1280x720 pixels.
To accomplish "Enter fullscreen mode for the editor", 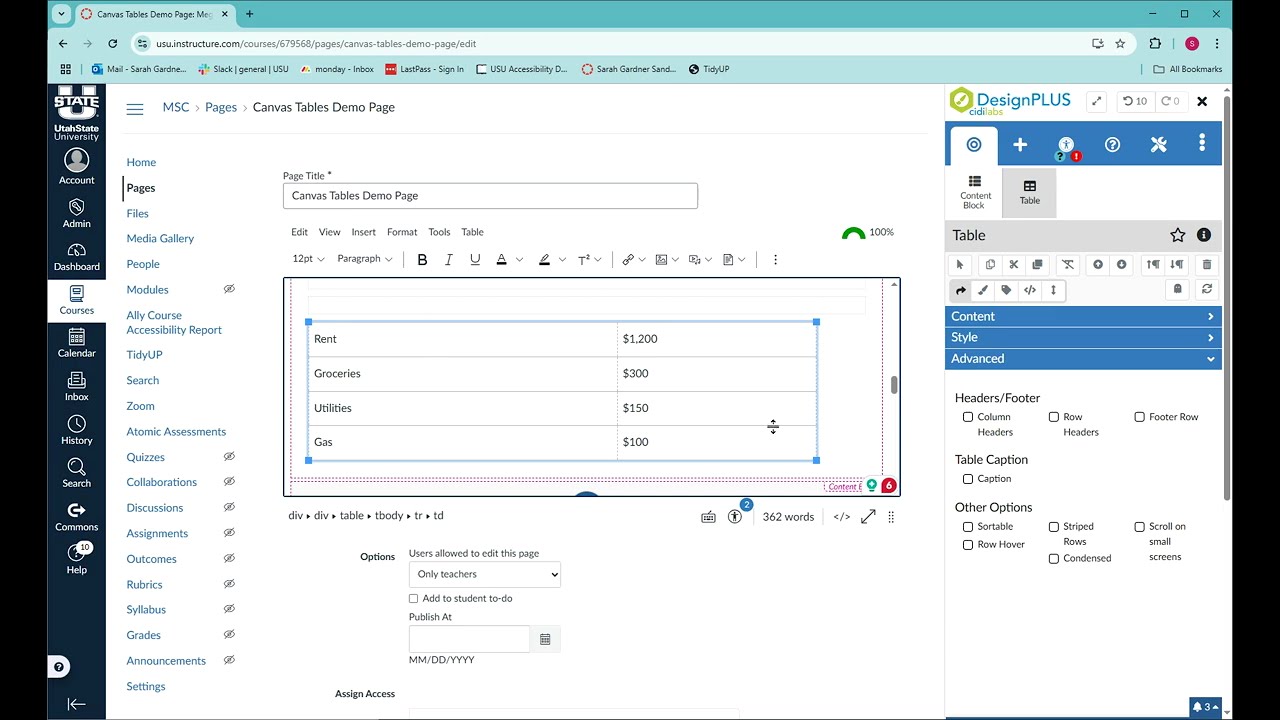I will 868,517.
